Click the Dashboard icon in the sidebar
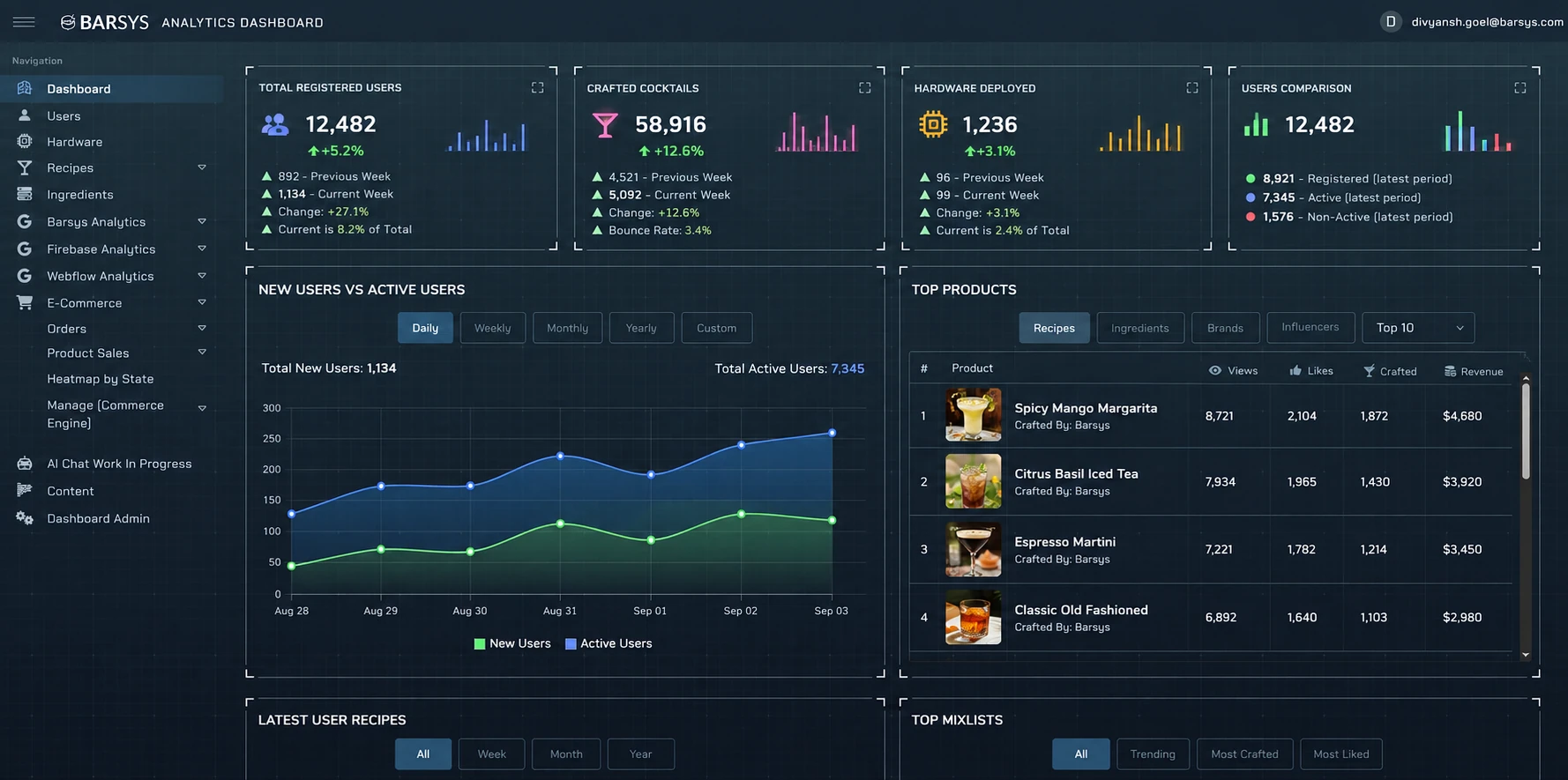This screenshot has height=780, width=1568. pos(25,88)
